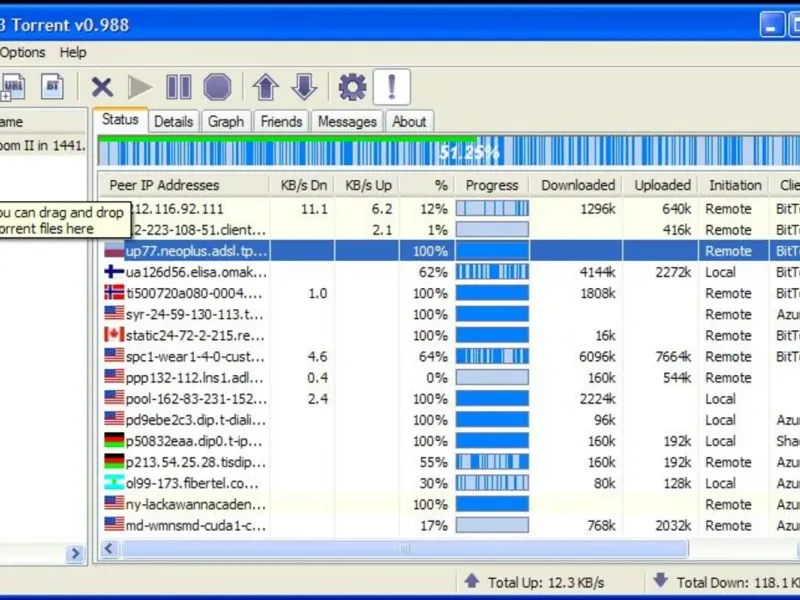Image resolution: width=800 pixels, height=600 pixels.
Task: Select peer 'syr-24-59-130-113.t...'
Action: click(194, 314)
